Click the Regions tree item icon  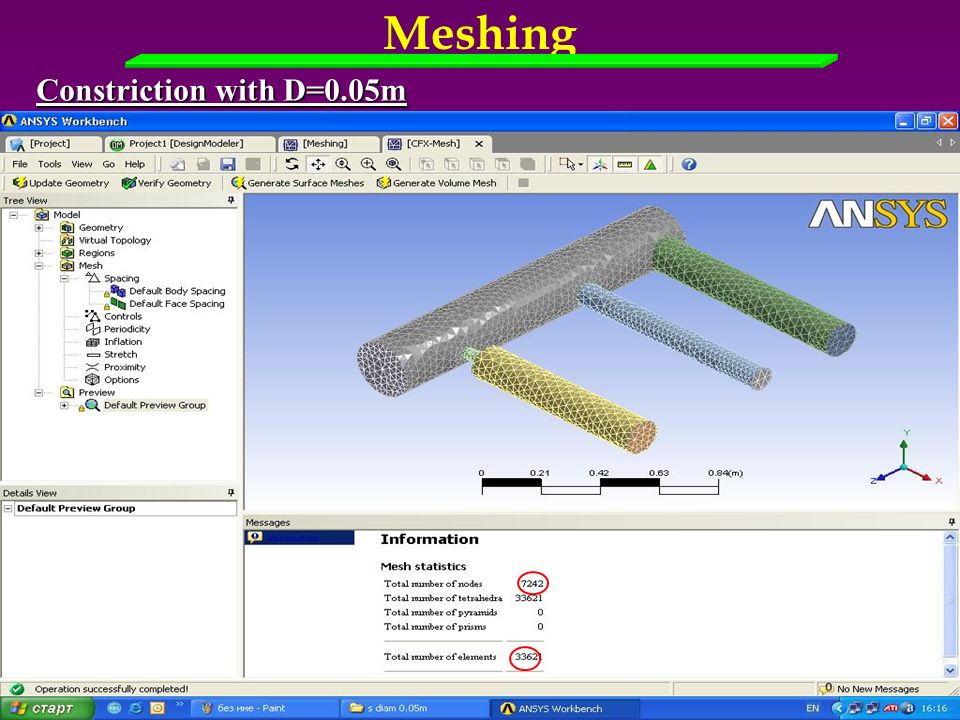coord(67,253)
